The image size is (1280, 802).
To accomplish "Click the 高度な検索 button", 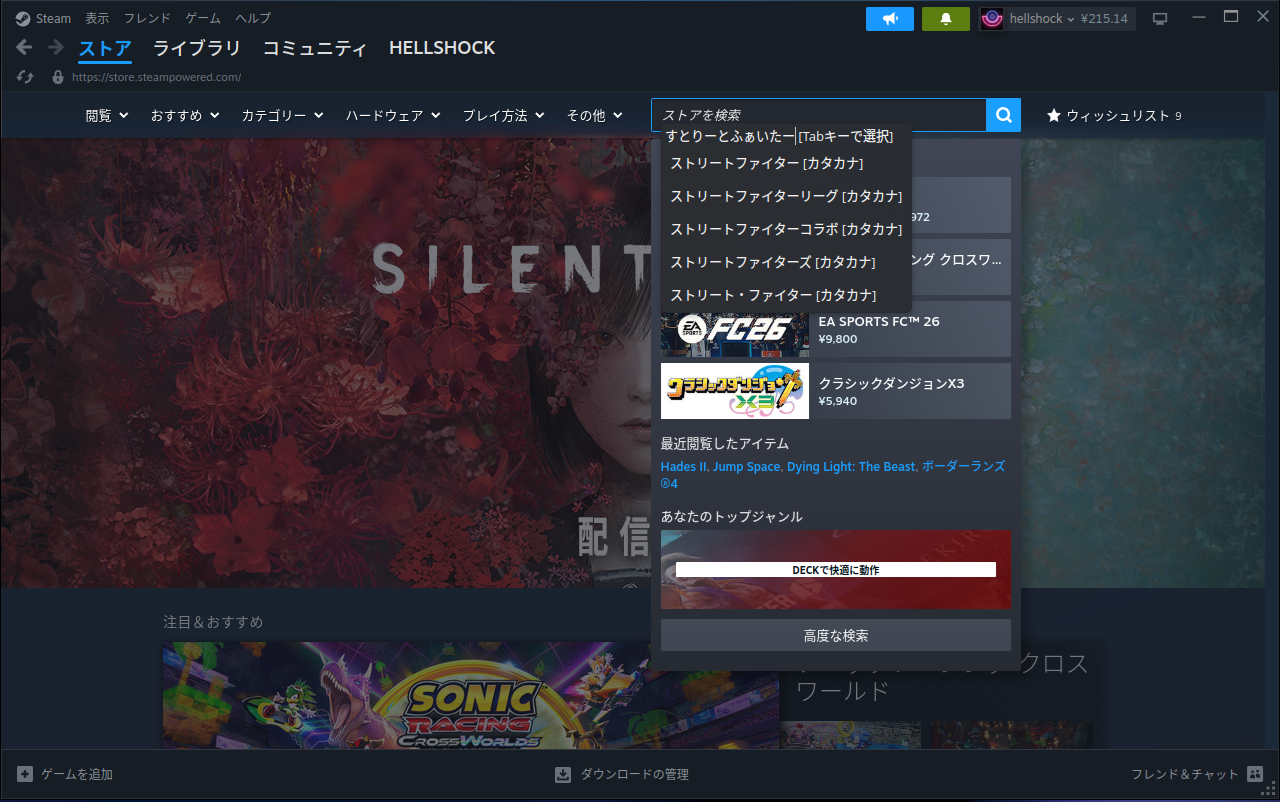I will (835, 633).
